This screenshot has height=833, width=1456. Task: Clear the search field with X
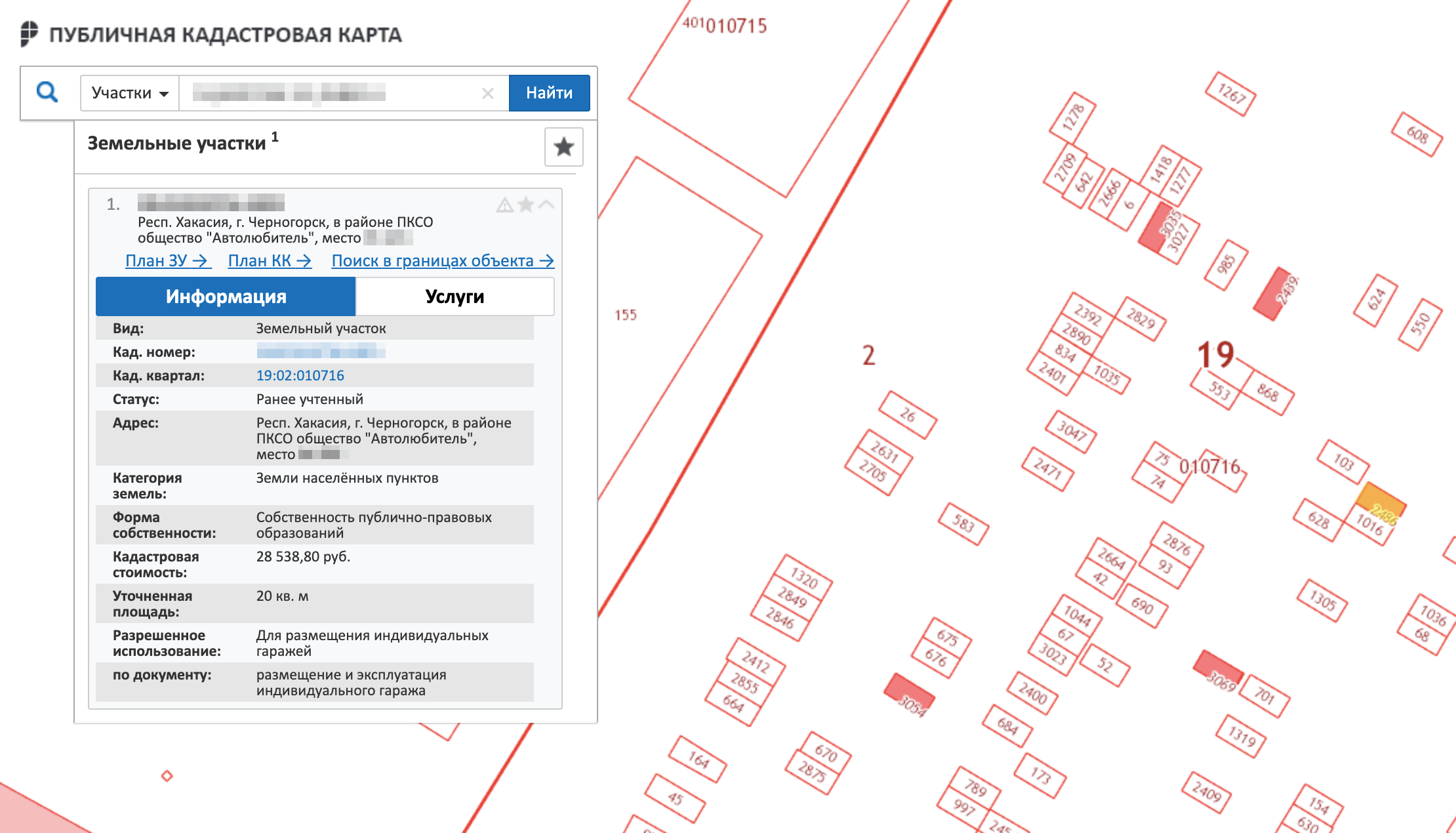(x=487, y=93)
